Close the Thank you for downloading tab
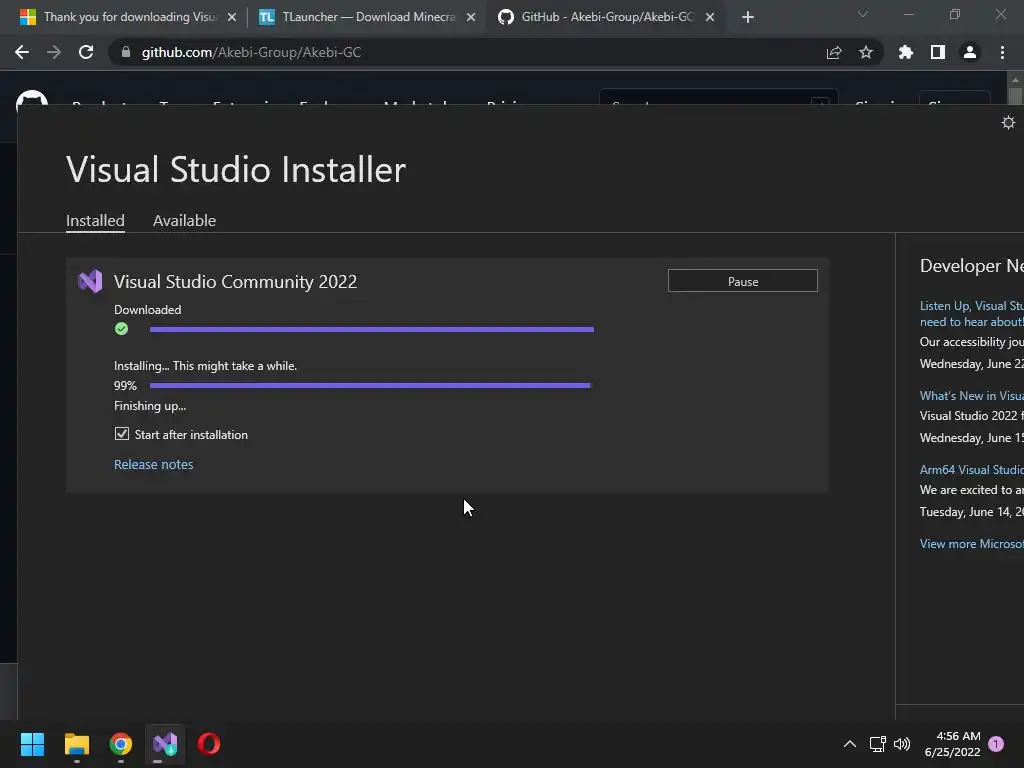The image size is (1024, 768). click(232, 17)
